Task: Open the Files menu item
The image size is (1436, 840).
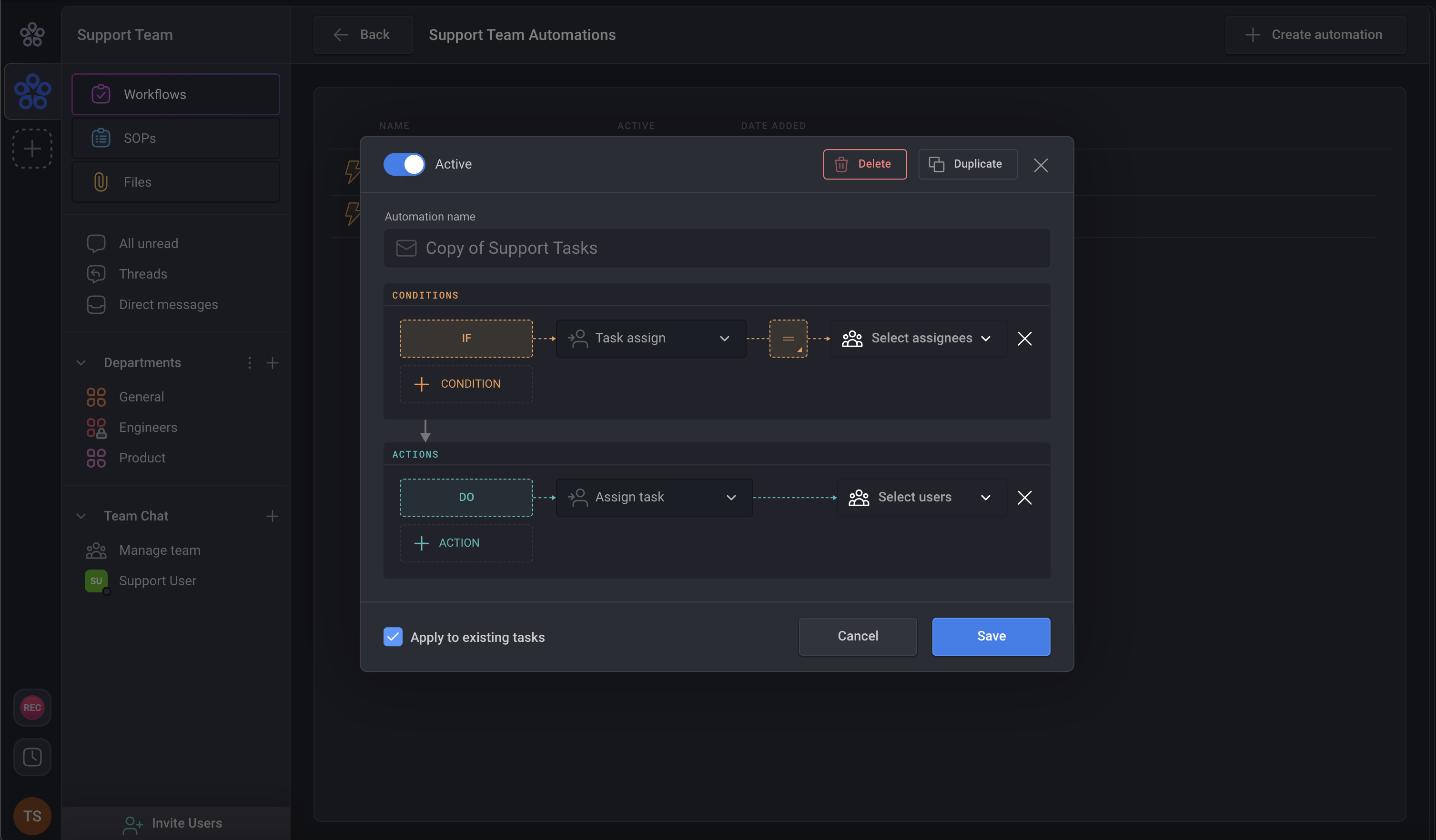Action: pyautogui.click(x=175, y=182)
